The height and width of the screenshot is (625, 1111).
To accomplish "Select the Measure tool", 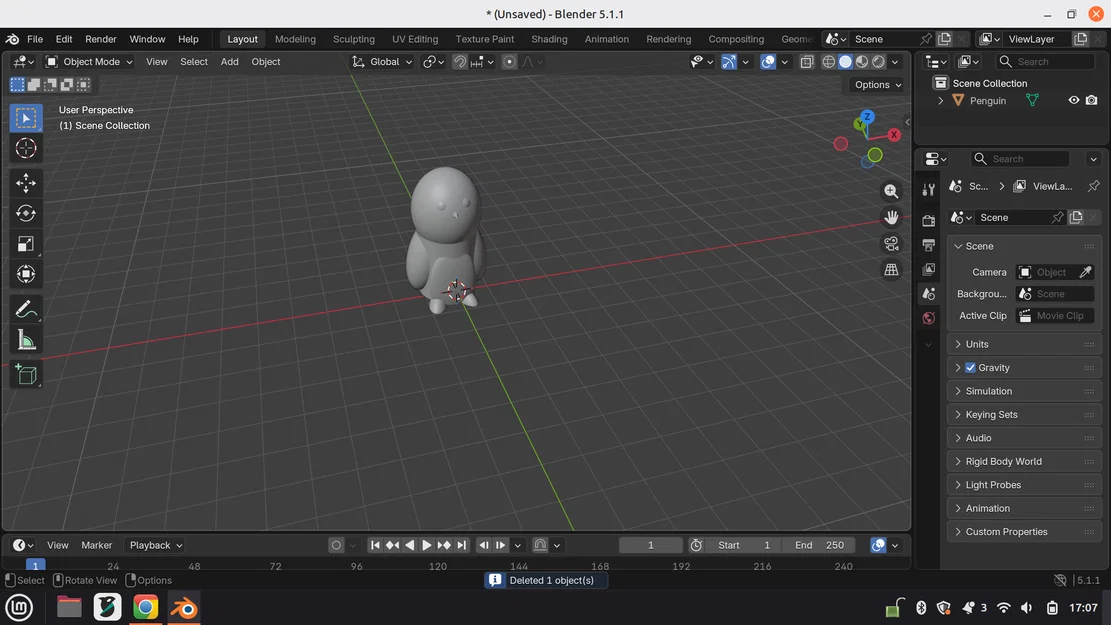I will (x=26, y=340).
